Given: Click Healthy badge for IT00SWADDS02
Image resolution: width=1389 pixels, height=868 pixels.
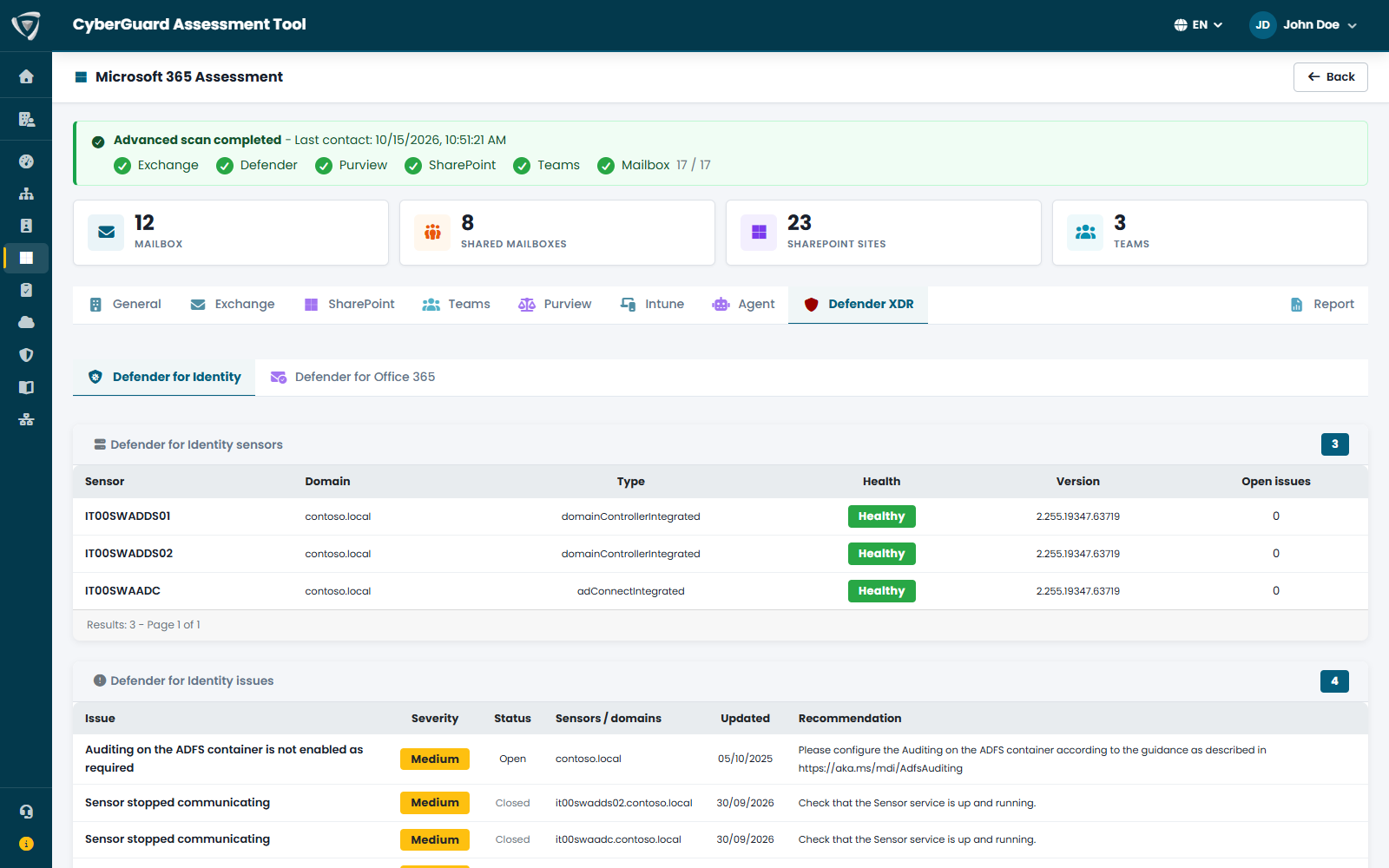Looking at the screenshot, I should point(882,554).
